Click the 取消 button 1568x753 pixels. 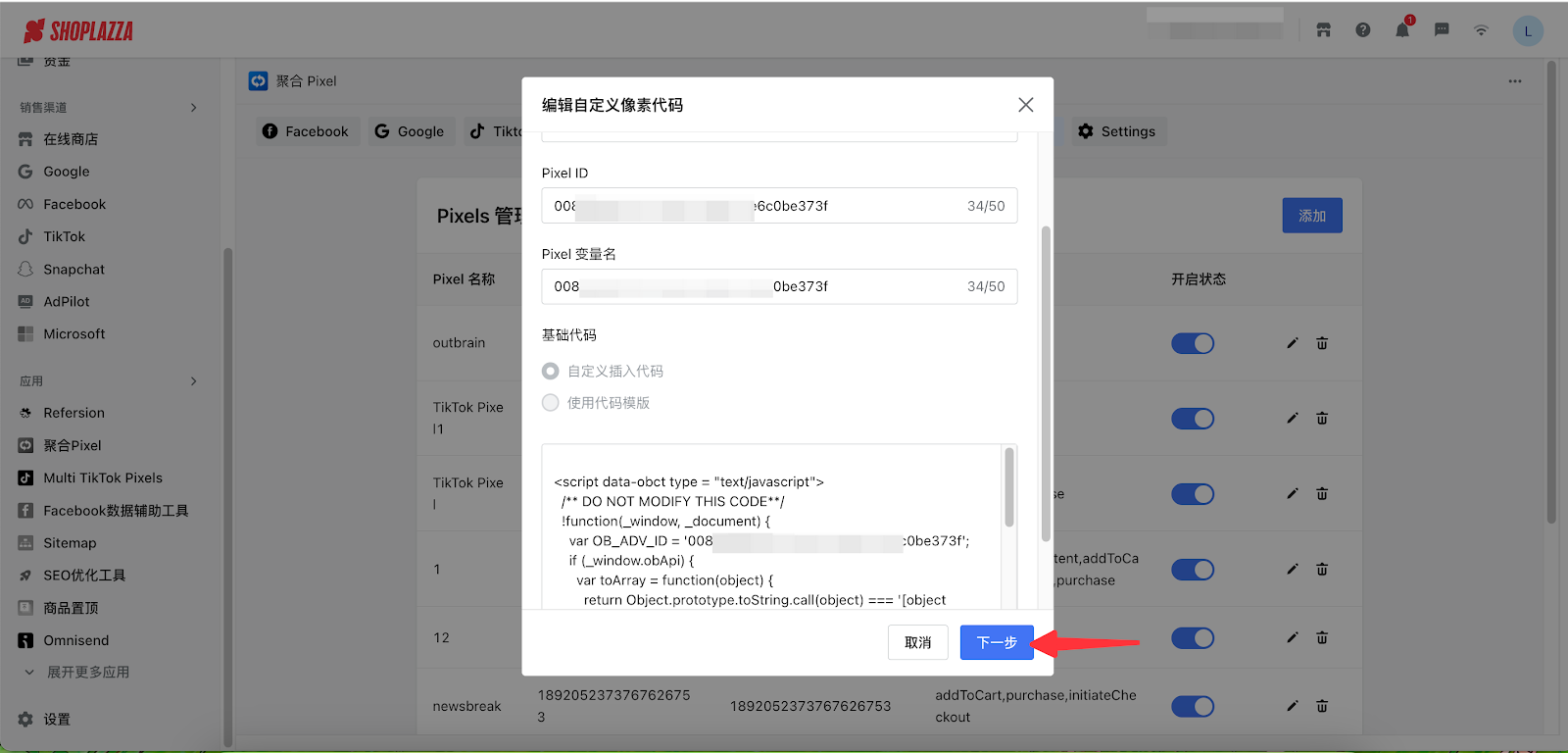pyautogui.click(x=917, y=642)
